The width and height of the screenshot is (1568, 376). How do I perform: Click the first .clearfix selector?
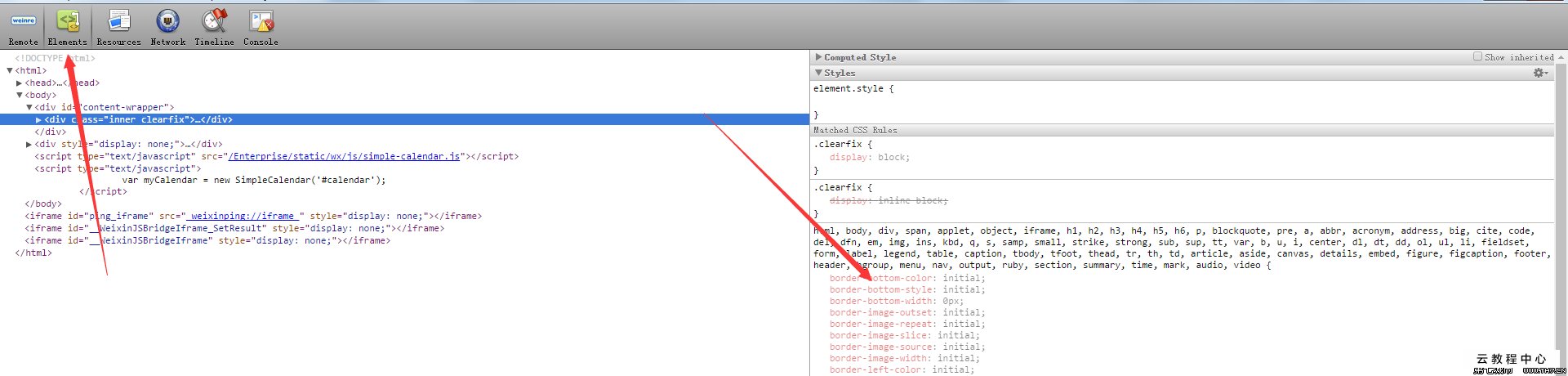pyautogui.click(x=837, y=144)
